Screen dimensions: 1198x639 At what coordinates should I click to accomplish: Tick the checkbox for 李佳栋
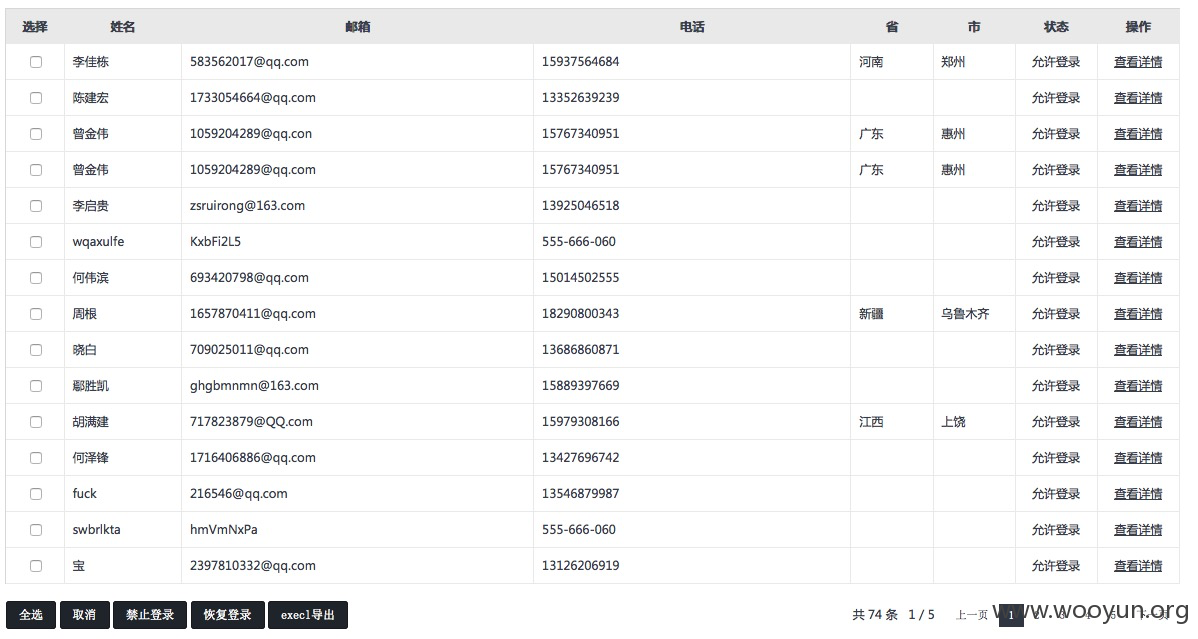[36, 62]
